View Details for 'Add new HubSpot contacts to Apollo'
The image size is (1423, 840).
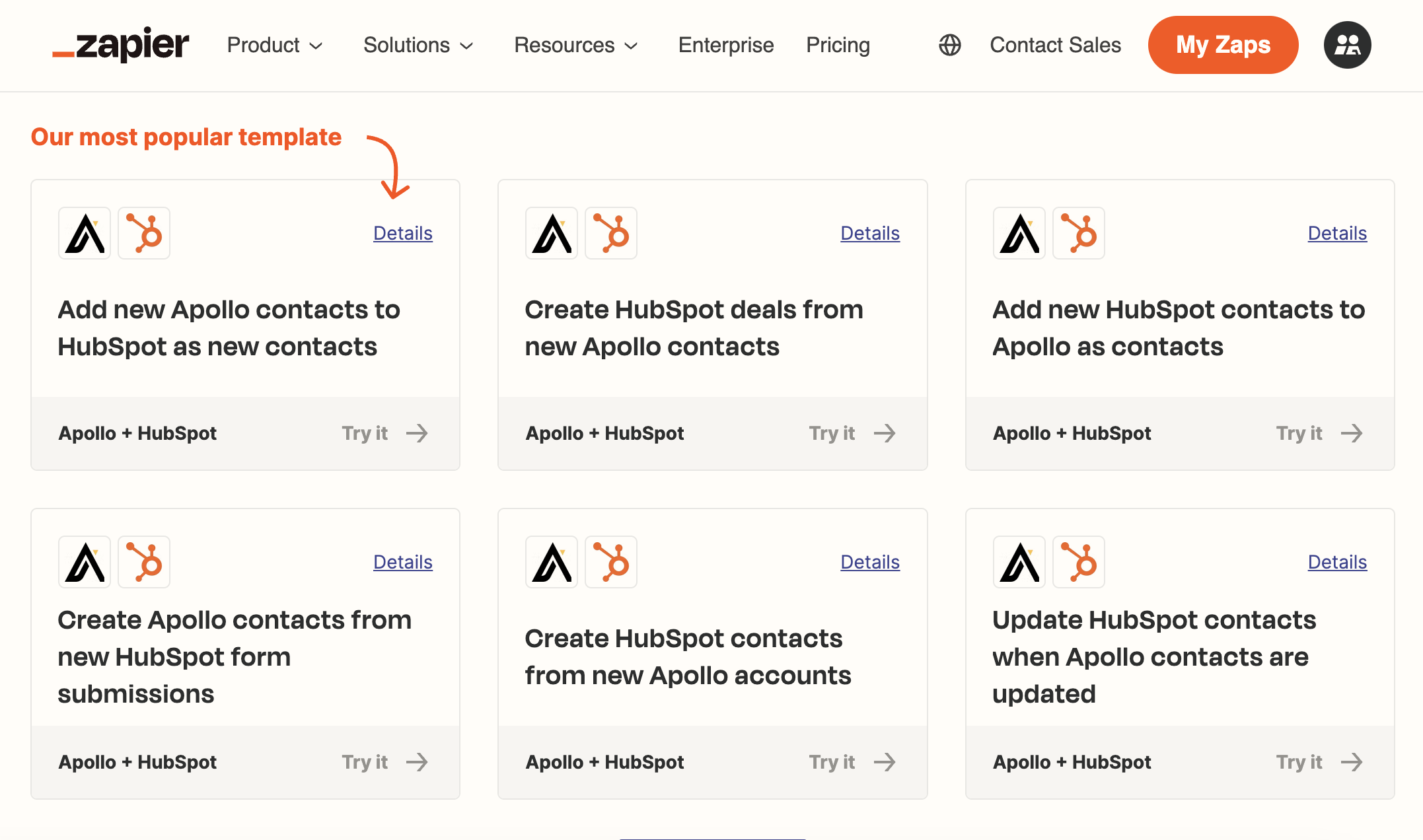point(1337,233)
